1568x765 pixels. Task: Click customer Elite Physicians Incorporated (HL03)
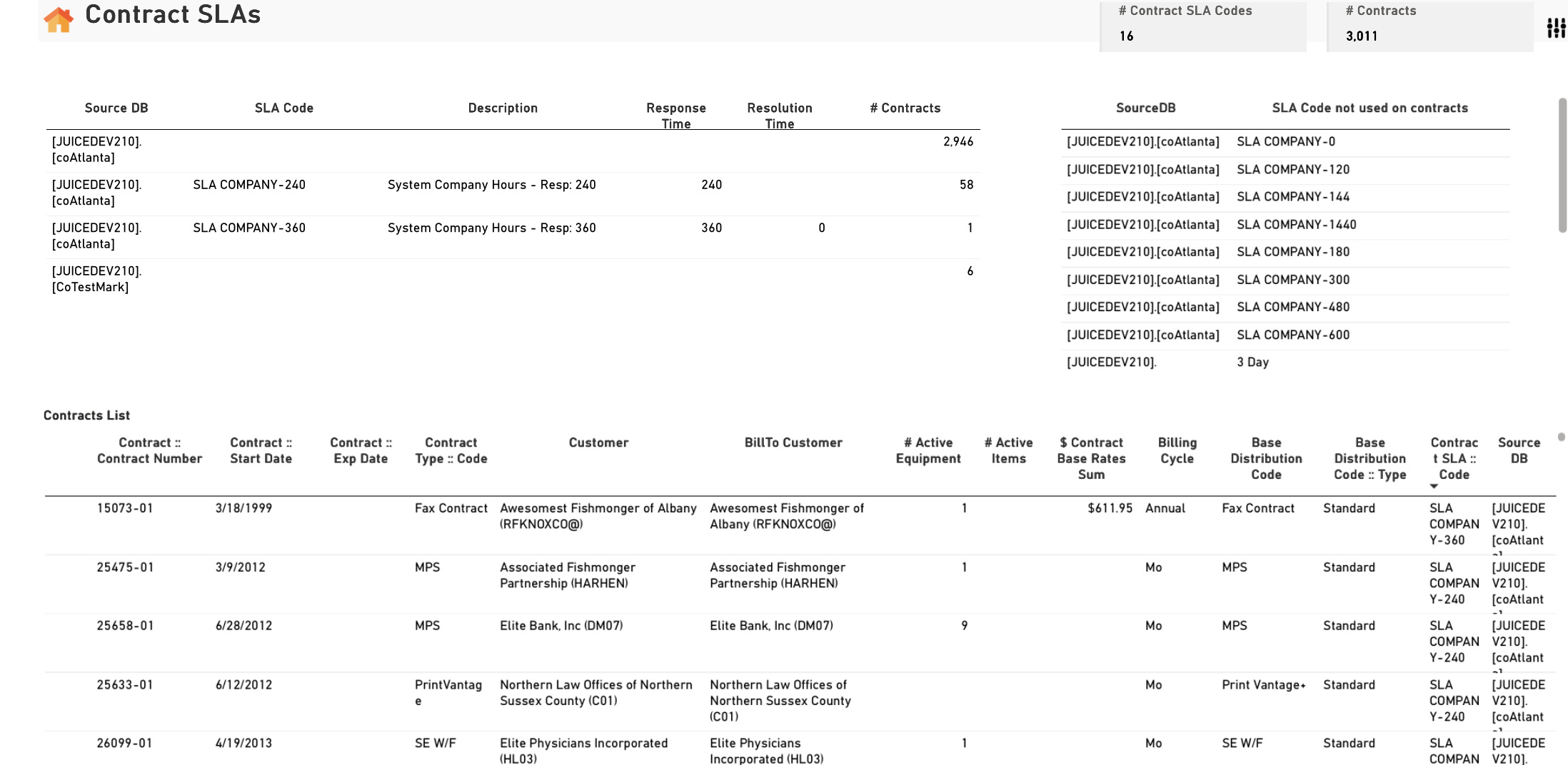point(584,751)
